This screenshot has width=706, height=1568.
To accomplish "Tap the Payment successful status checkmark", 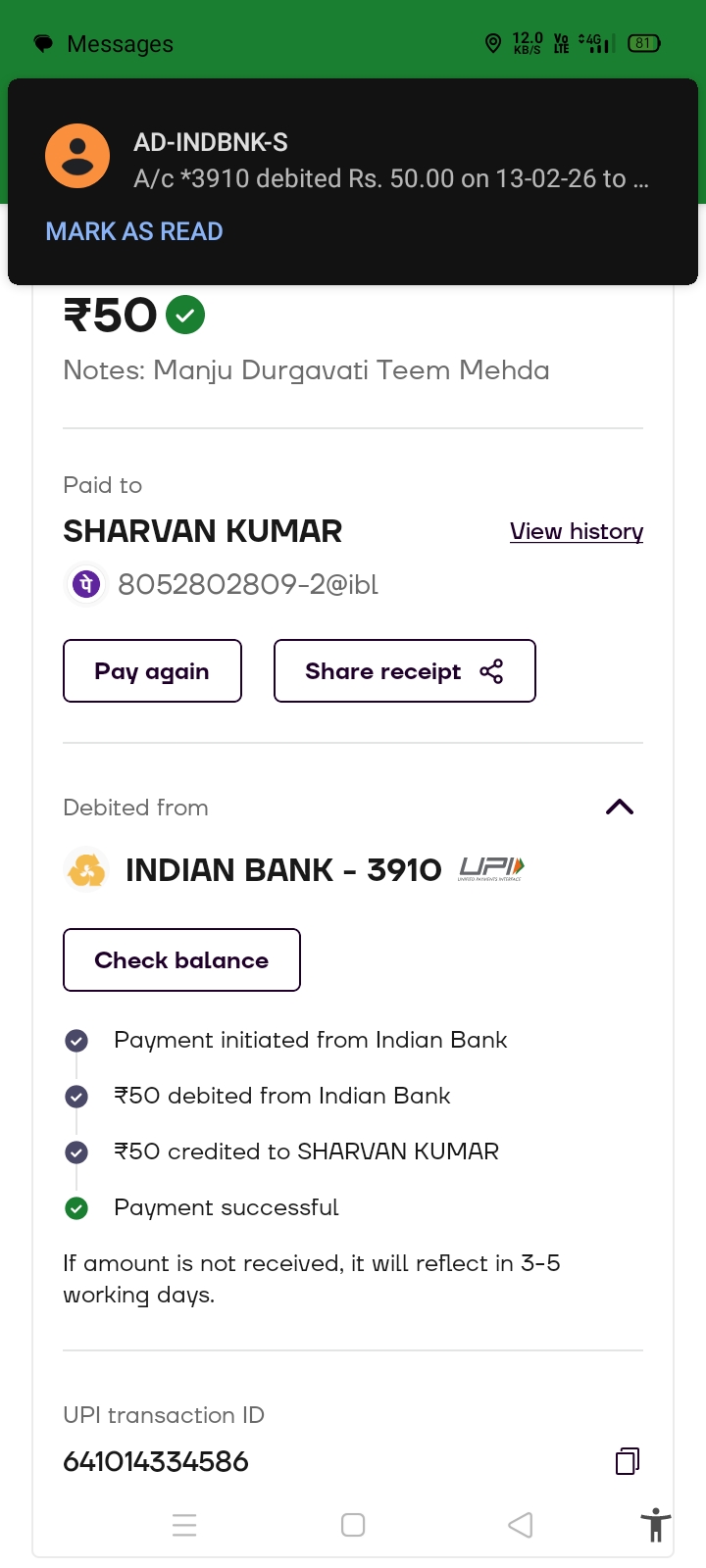I will tap(76, 1208).
